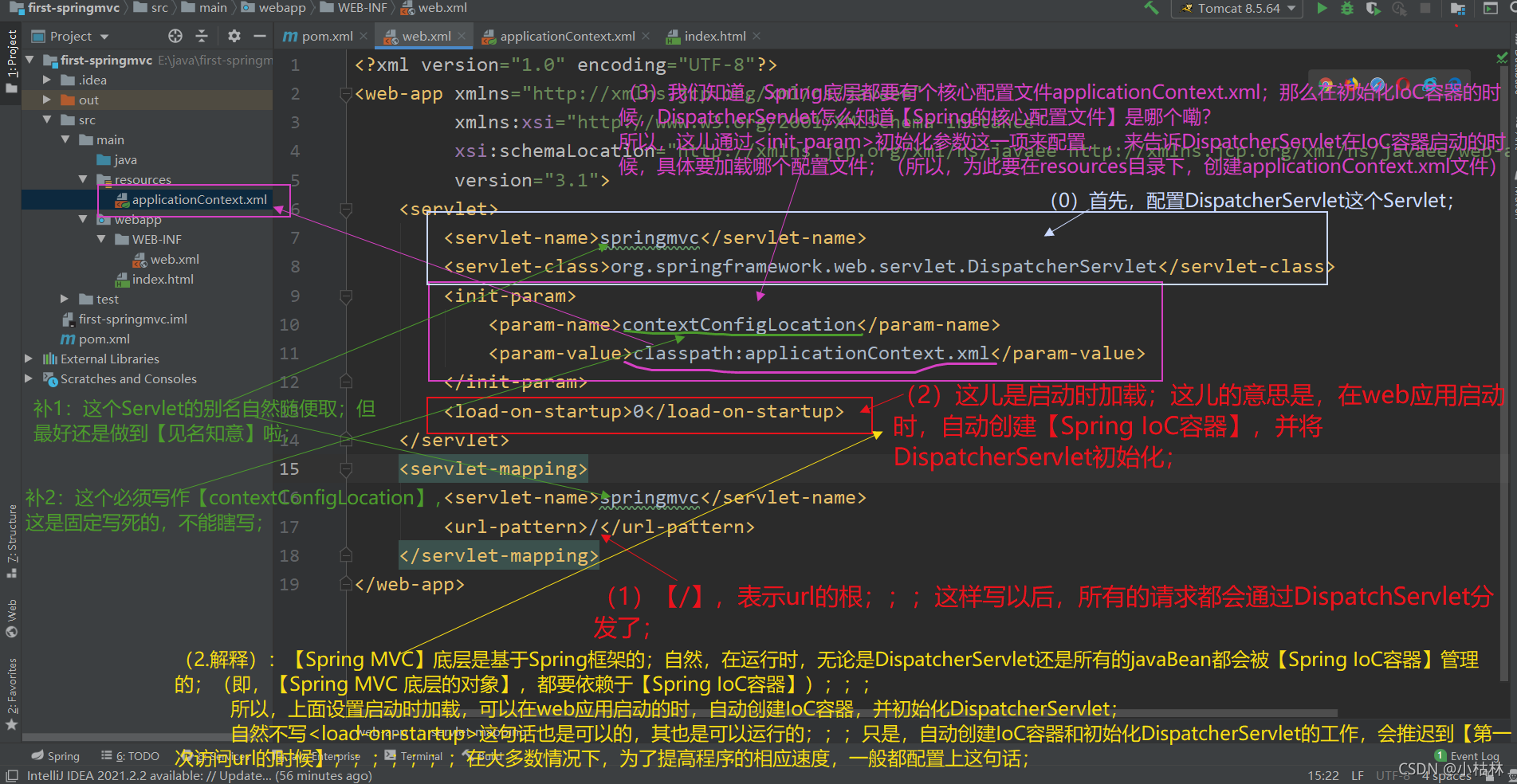Expand the .idea folder node
Screen dimensions: 1517x784
[x=46, y=80]
